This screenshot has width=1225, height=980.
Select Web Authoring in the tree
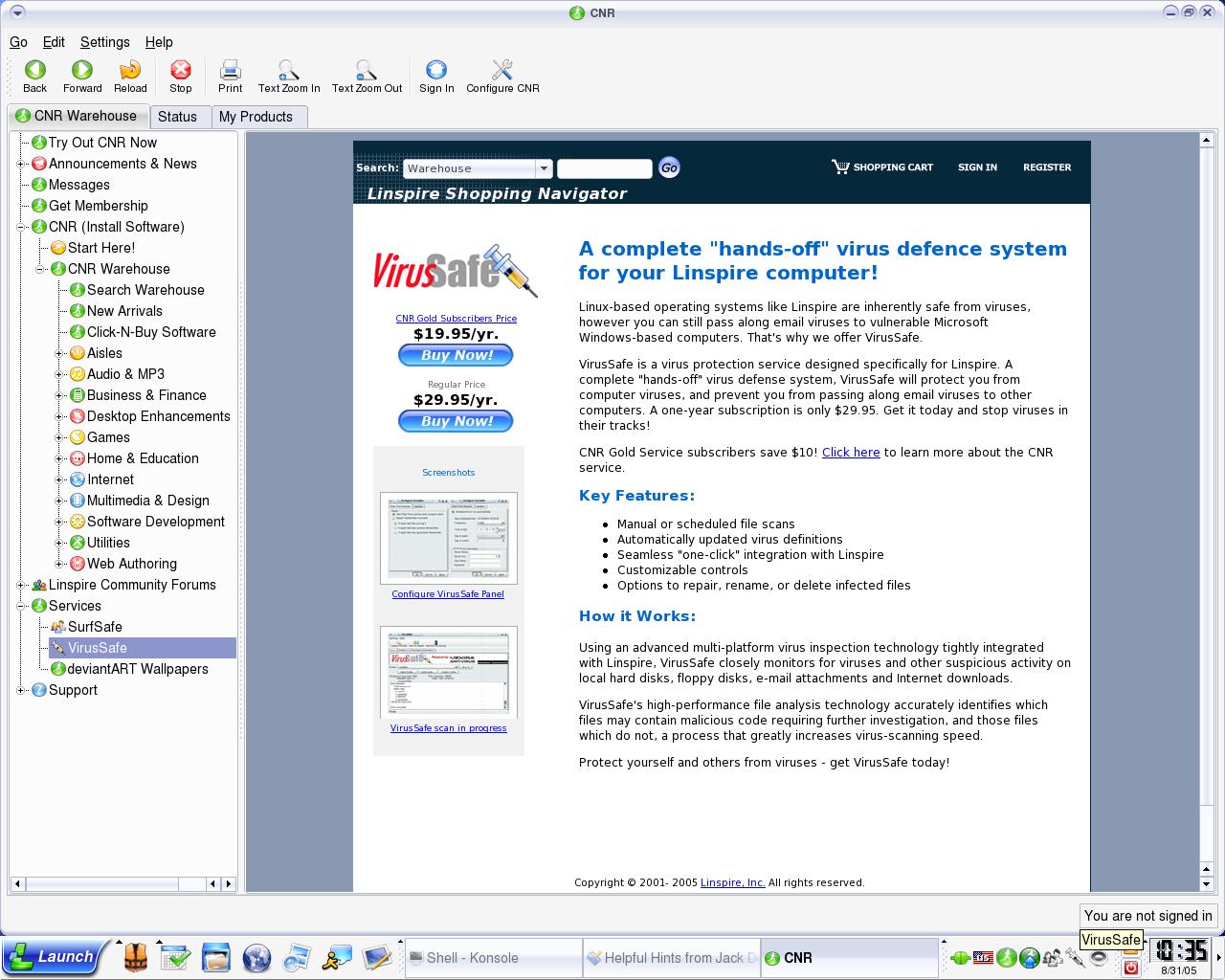tap(132, 564)
